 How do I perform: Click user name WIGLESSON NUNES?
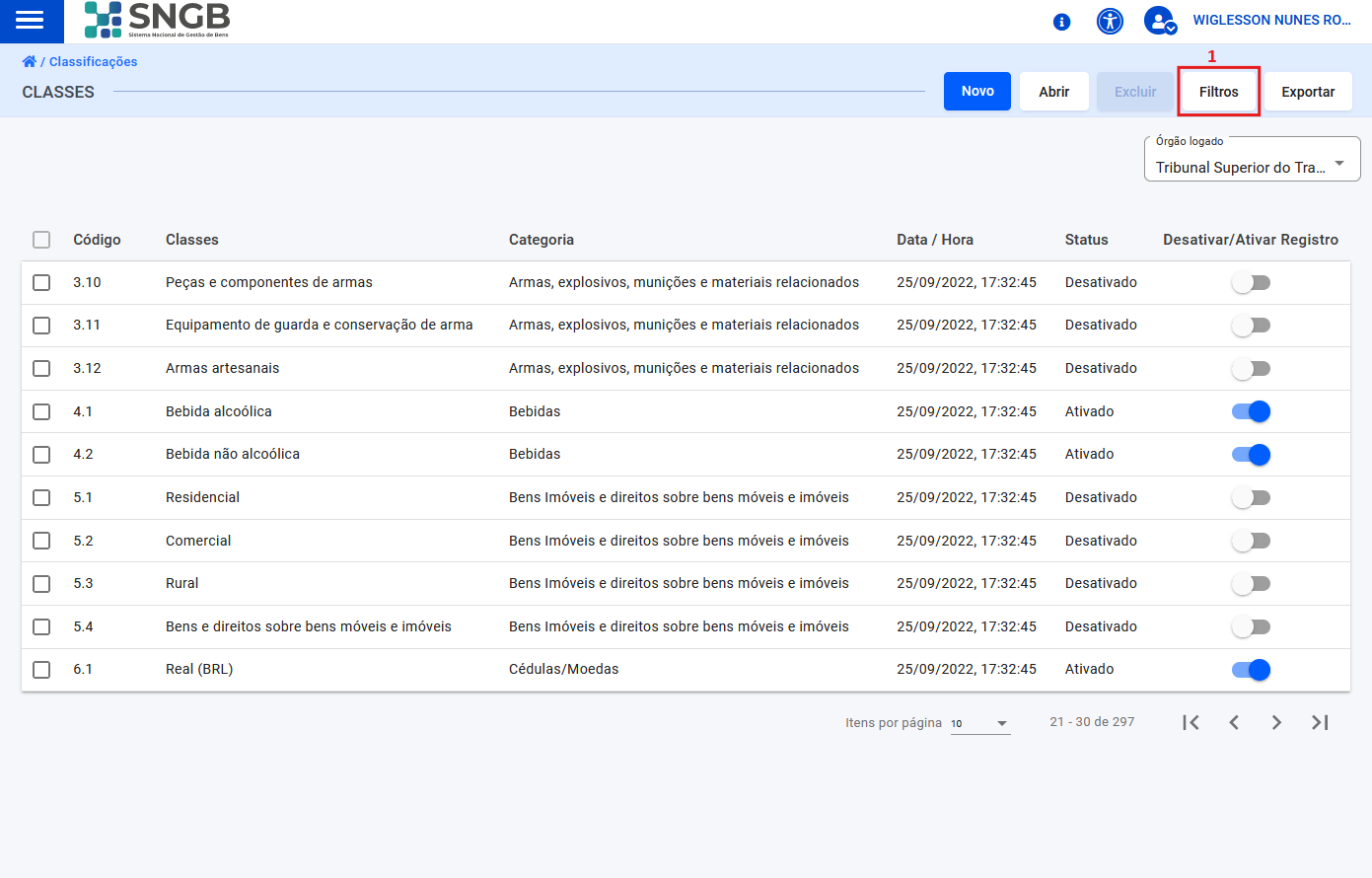pyautogui.click(x=1271, y=20)
